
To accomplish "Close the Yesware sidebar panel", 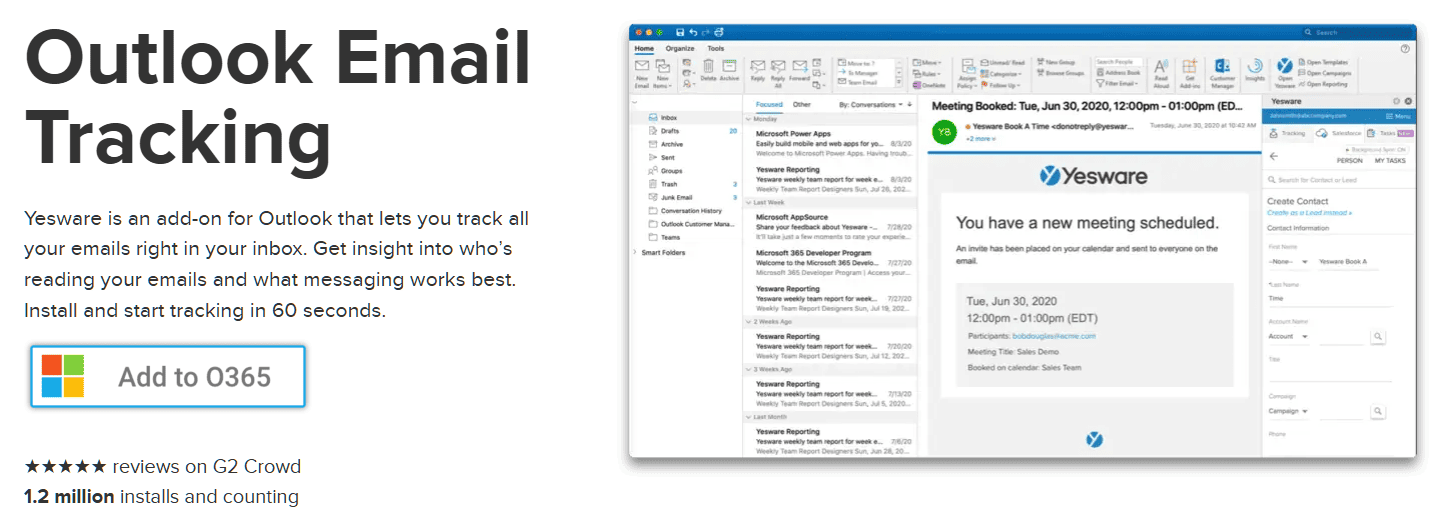I will pyautogui.click(x=1408, y=101).
